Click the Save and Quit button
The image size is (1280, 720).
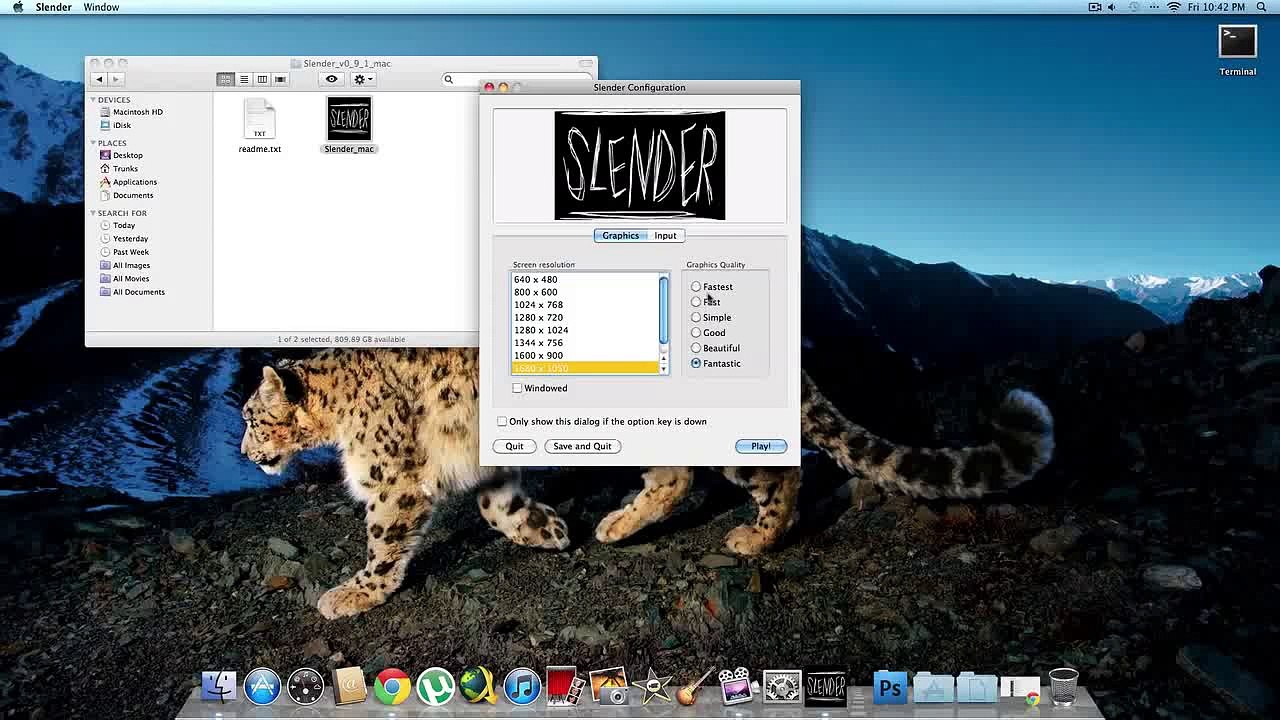(x=582, y=446)
